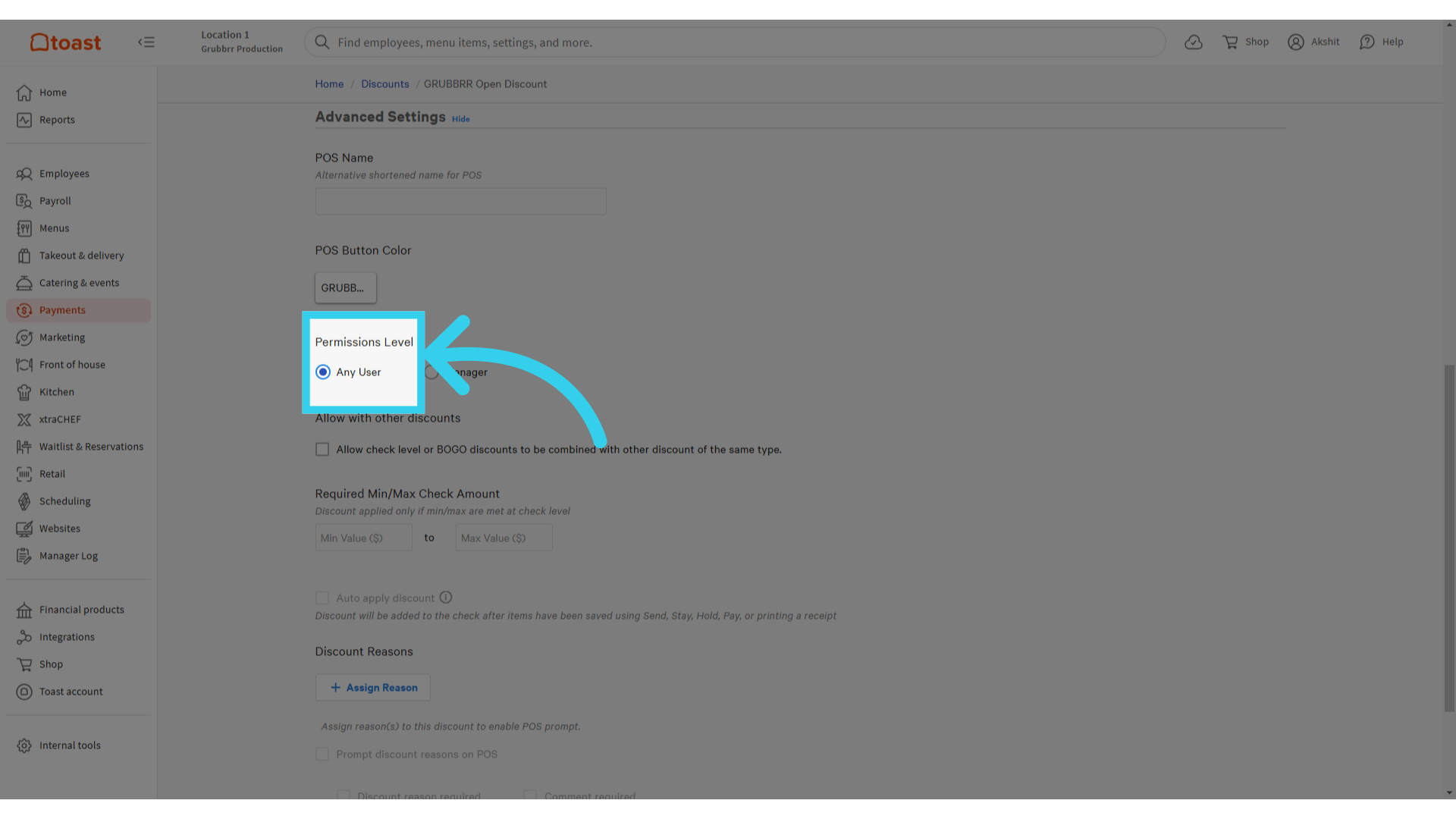Collapse the sidebar navigation menu

(146, 42)
